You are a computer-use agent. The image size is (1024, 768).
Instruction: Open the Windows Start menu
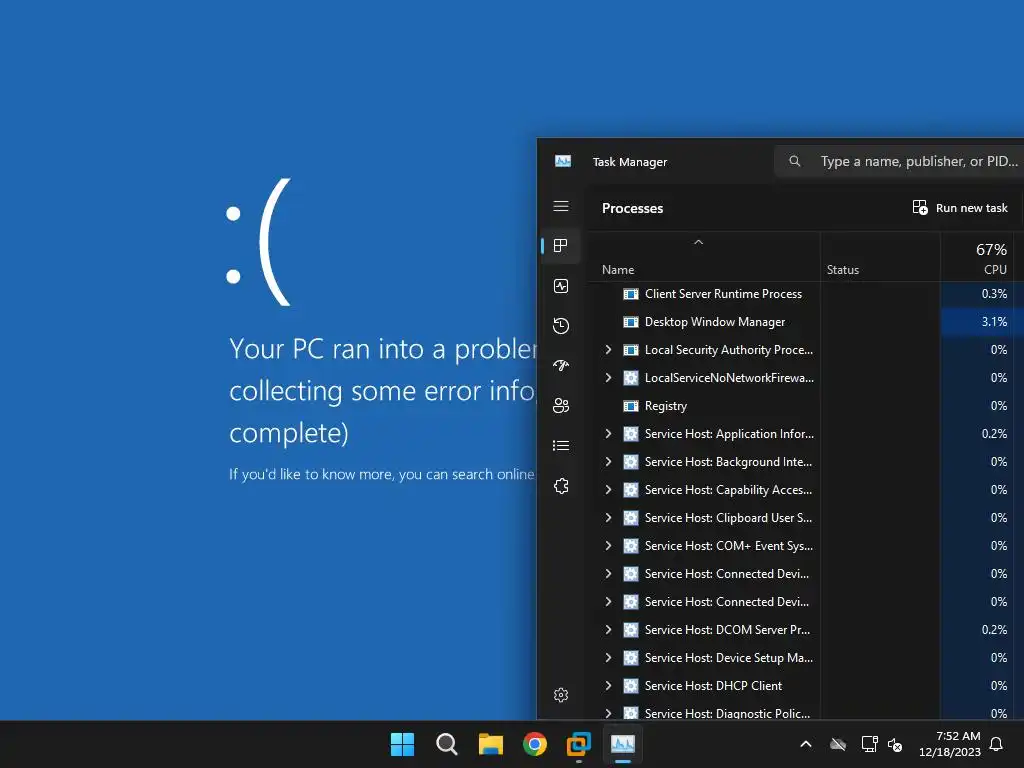pos(402,744)
